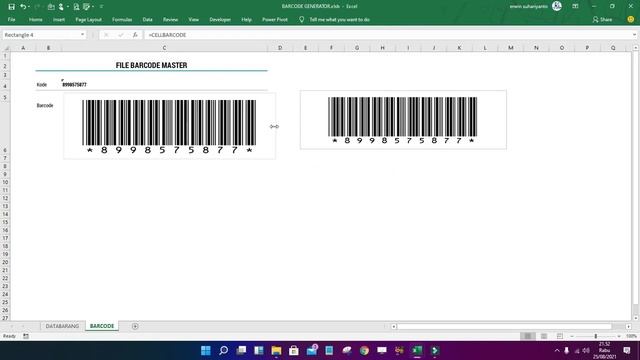This screenshot has height=360, width=640.
Task: Expand the Name Box dropdown arrow
Action: tap(82, 35)
